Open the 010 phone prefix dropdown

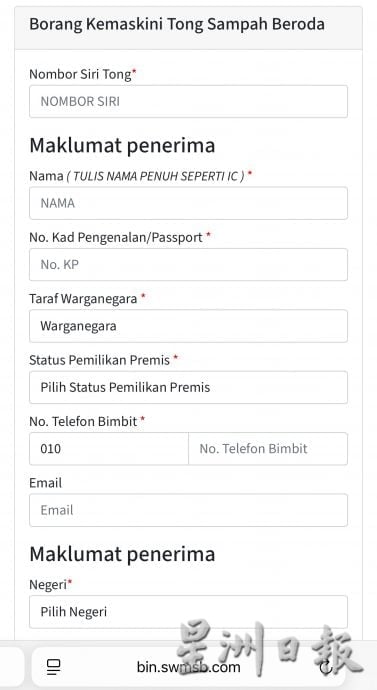pyautogui.click(x=109, y=449)
